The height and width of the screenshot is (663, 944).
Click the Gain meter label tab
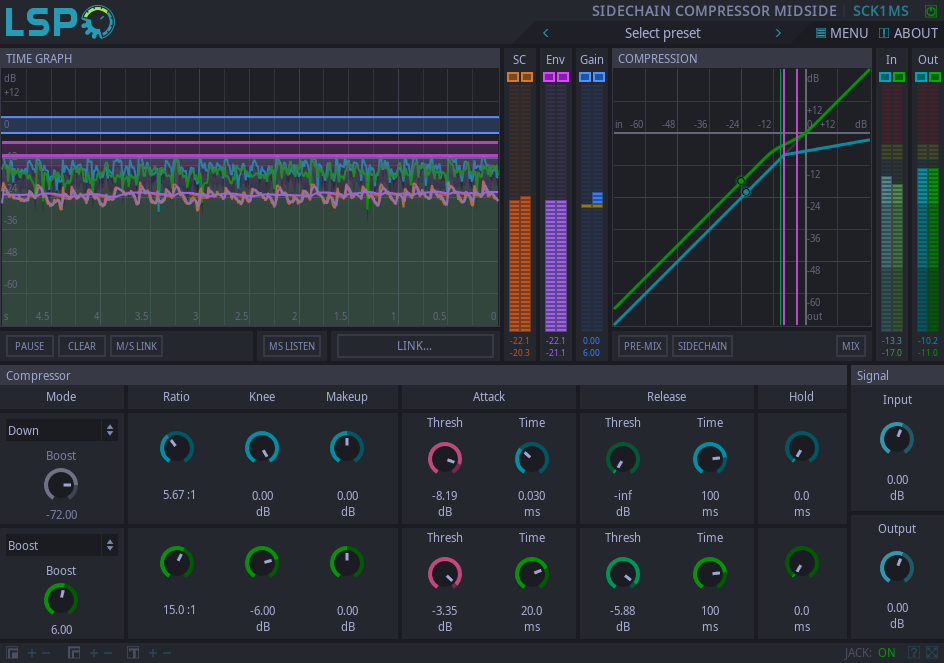591,60
